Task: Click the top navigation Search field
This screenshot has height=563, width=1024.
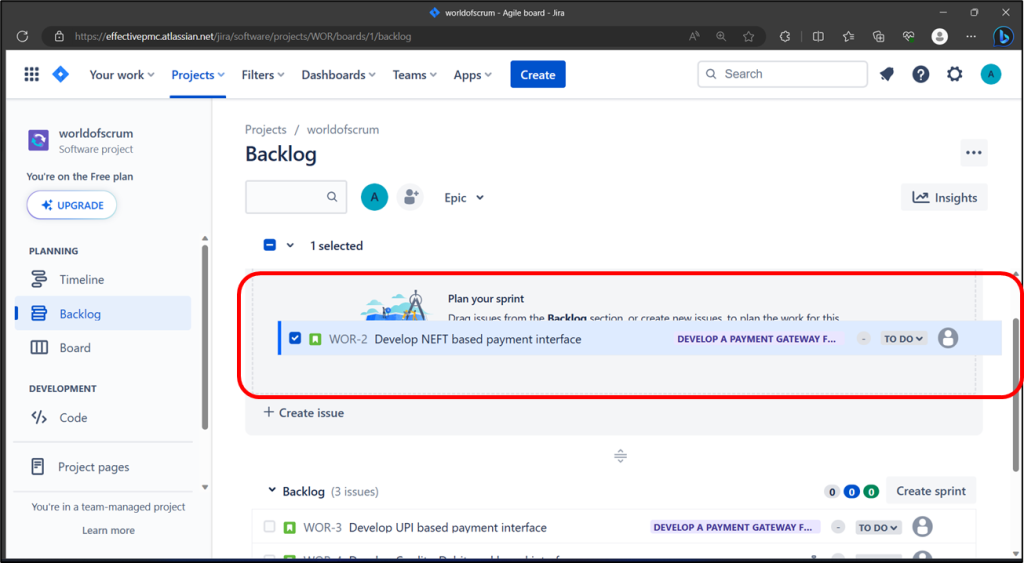Action: tap(782, 74)
